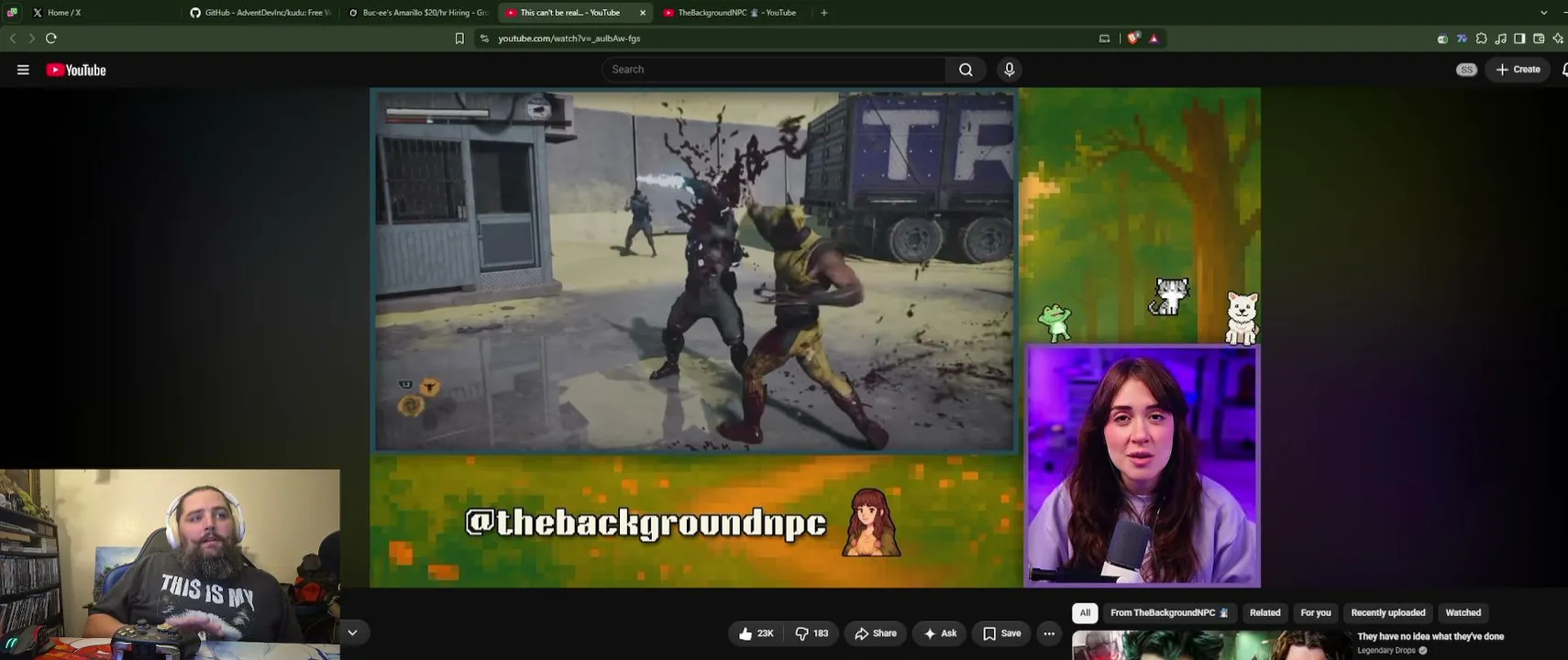Image resolution: width=1568 pixels, height=660 pixels.
Task: Click the Create button
Action: [1518, 70]
